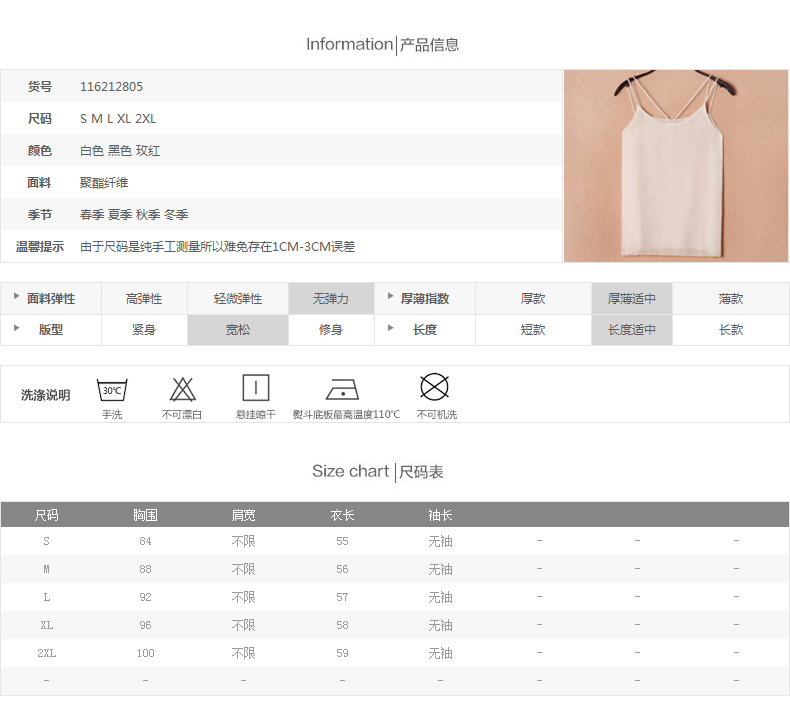
Task: Click the 衣长 column header
Action: 343,515
